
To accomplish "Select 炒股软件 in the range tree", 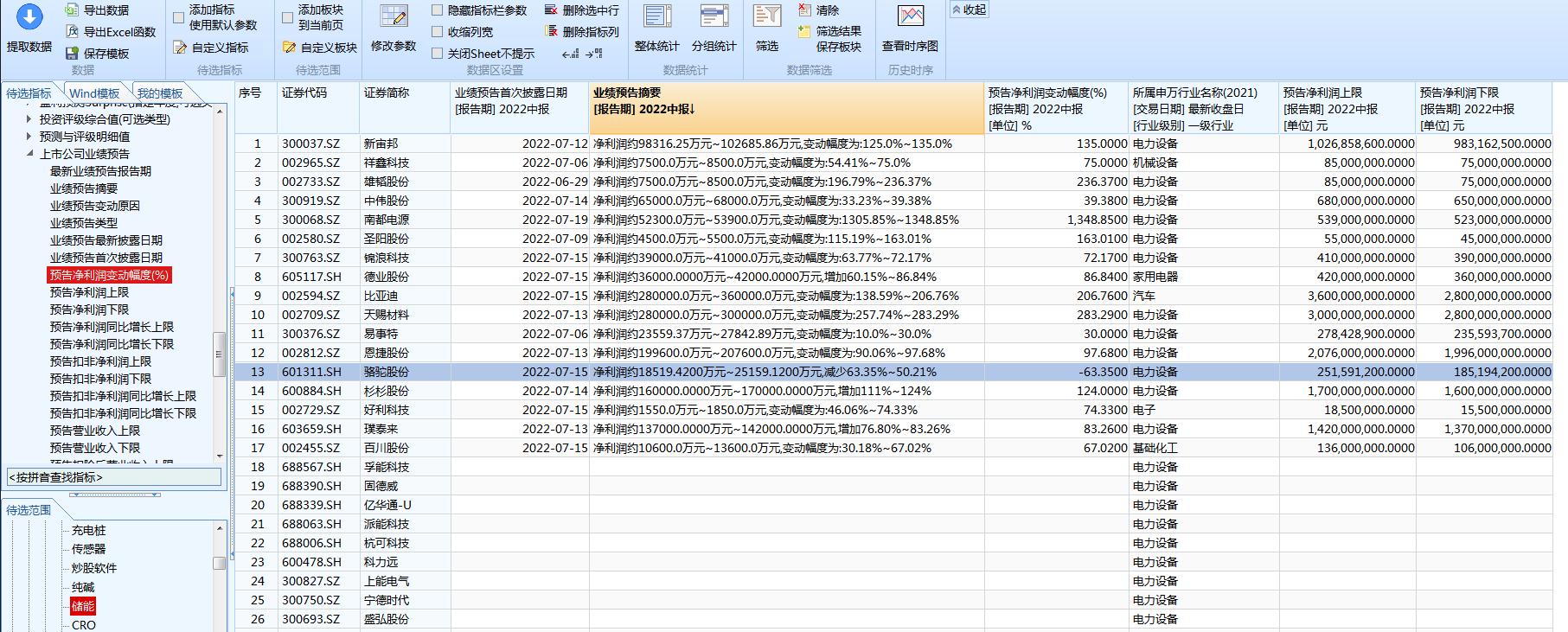I will (x=94, y=568).
